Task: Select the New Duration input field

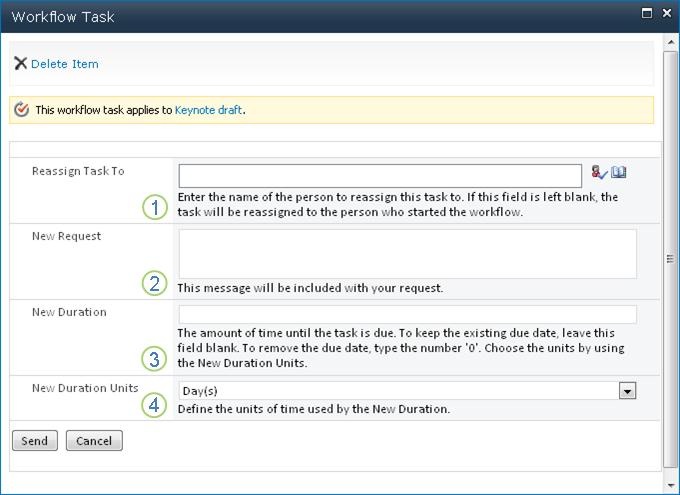Action: tap(407, 314)
